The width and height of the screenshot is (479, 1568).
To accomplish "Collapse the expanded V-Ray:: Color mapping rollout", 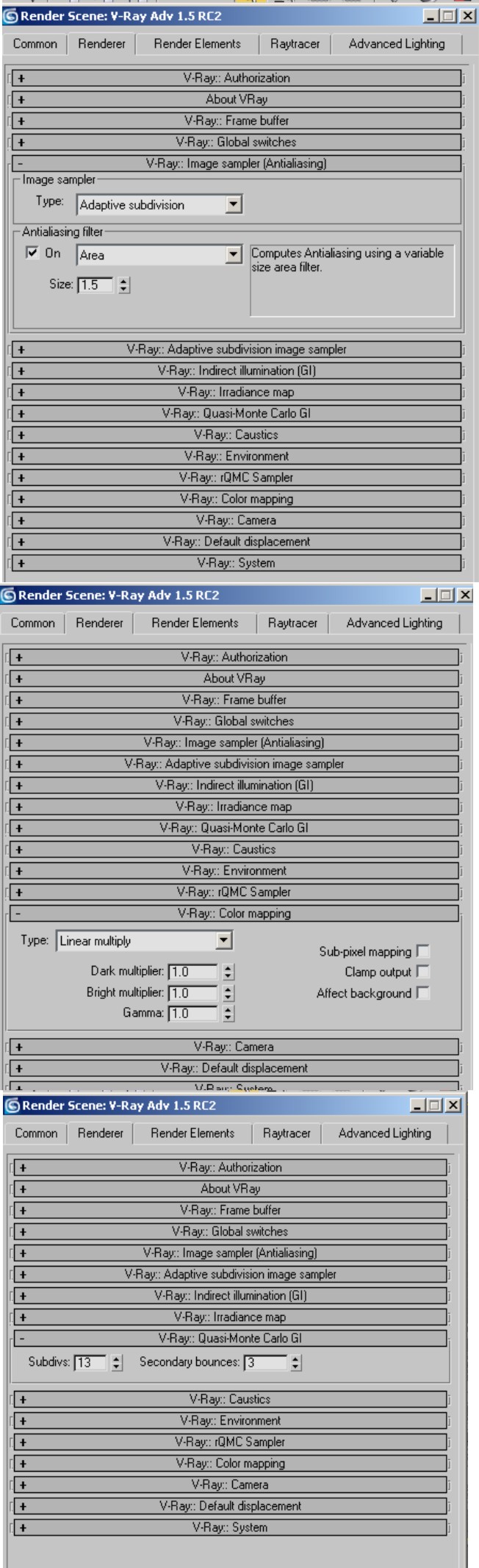I will [234, 913].
